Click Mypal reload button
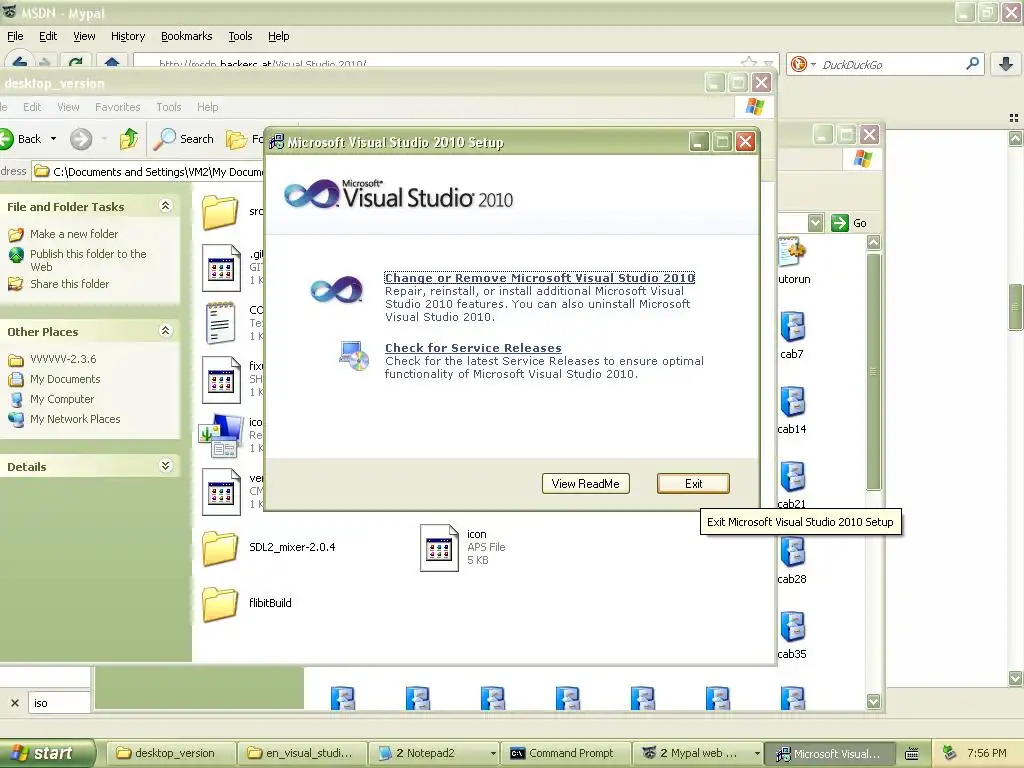The width and height of the screenshot is (1024, 768). (76, 63)
